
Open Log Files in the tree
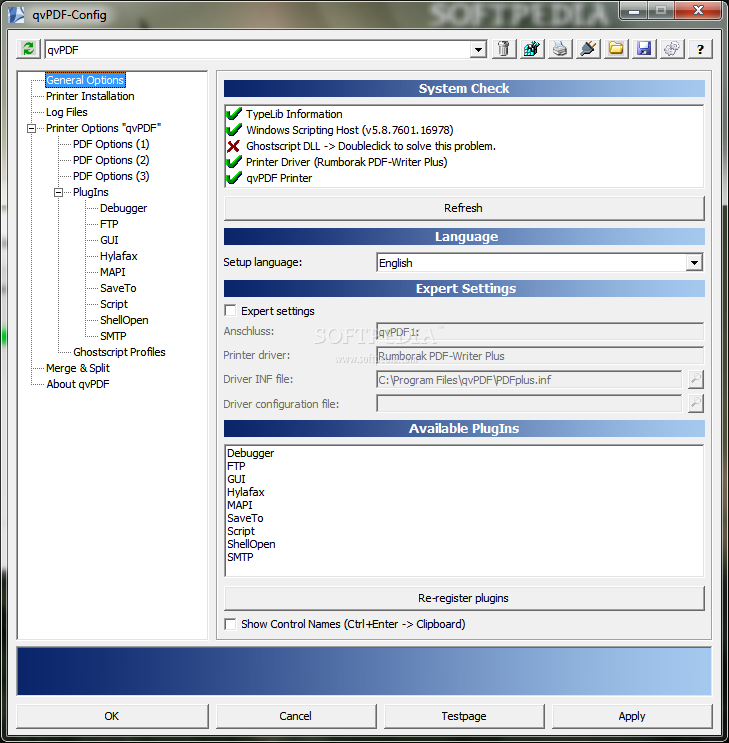point(67,112)
